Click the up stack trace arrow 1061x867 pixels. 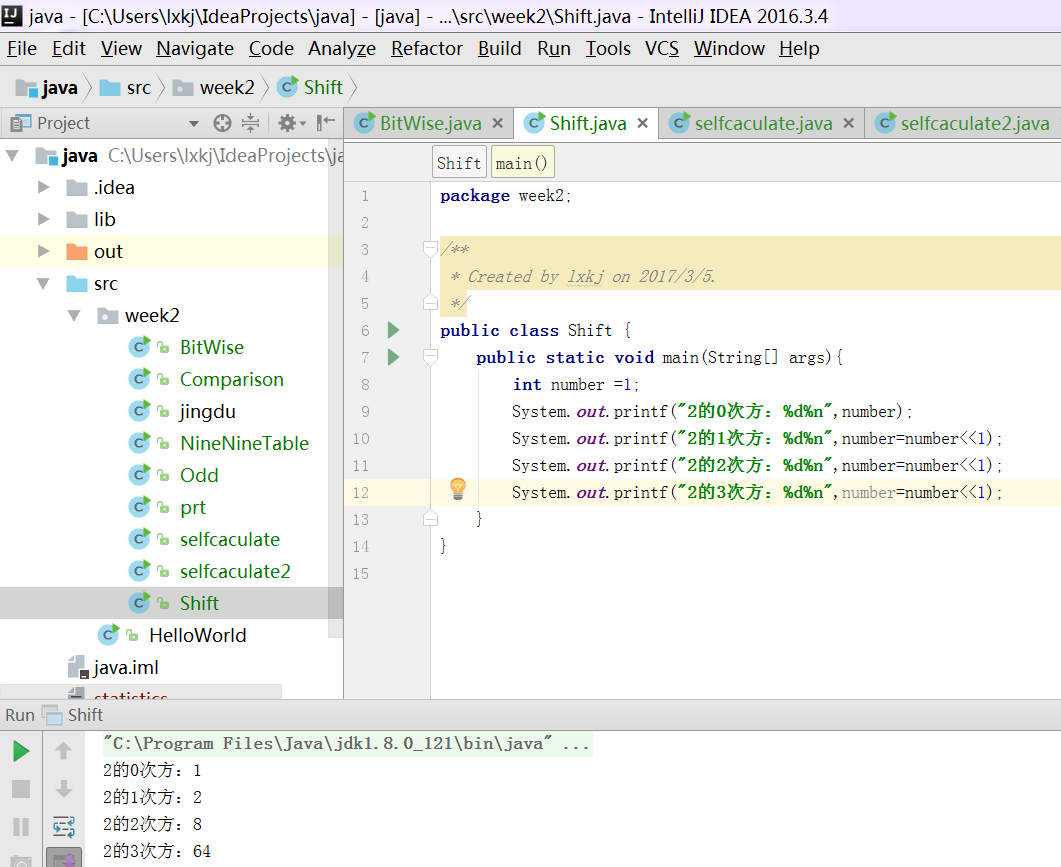coord(64,751)
